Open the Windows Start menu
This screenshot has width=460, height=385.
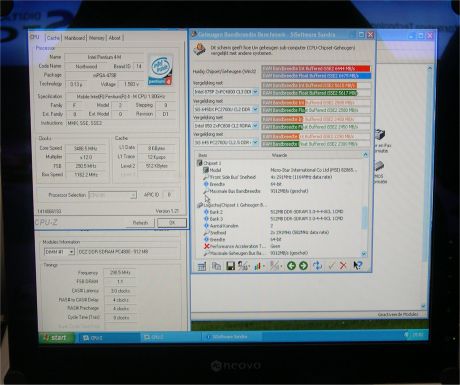55,338
